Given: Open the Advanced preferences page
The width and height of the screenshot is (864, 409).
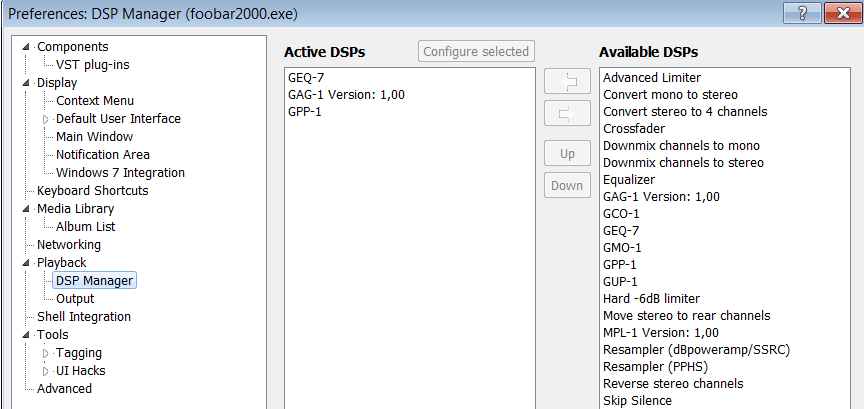Looking at the screenshot, I should [64, 389].
